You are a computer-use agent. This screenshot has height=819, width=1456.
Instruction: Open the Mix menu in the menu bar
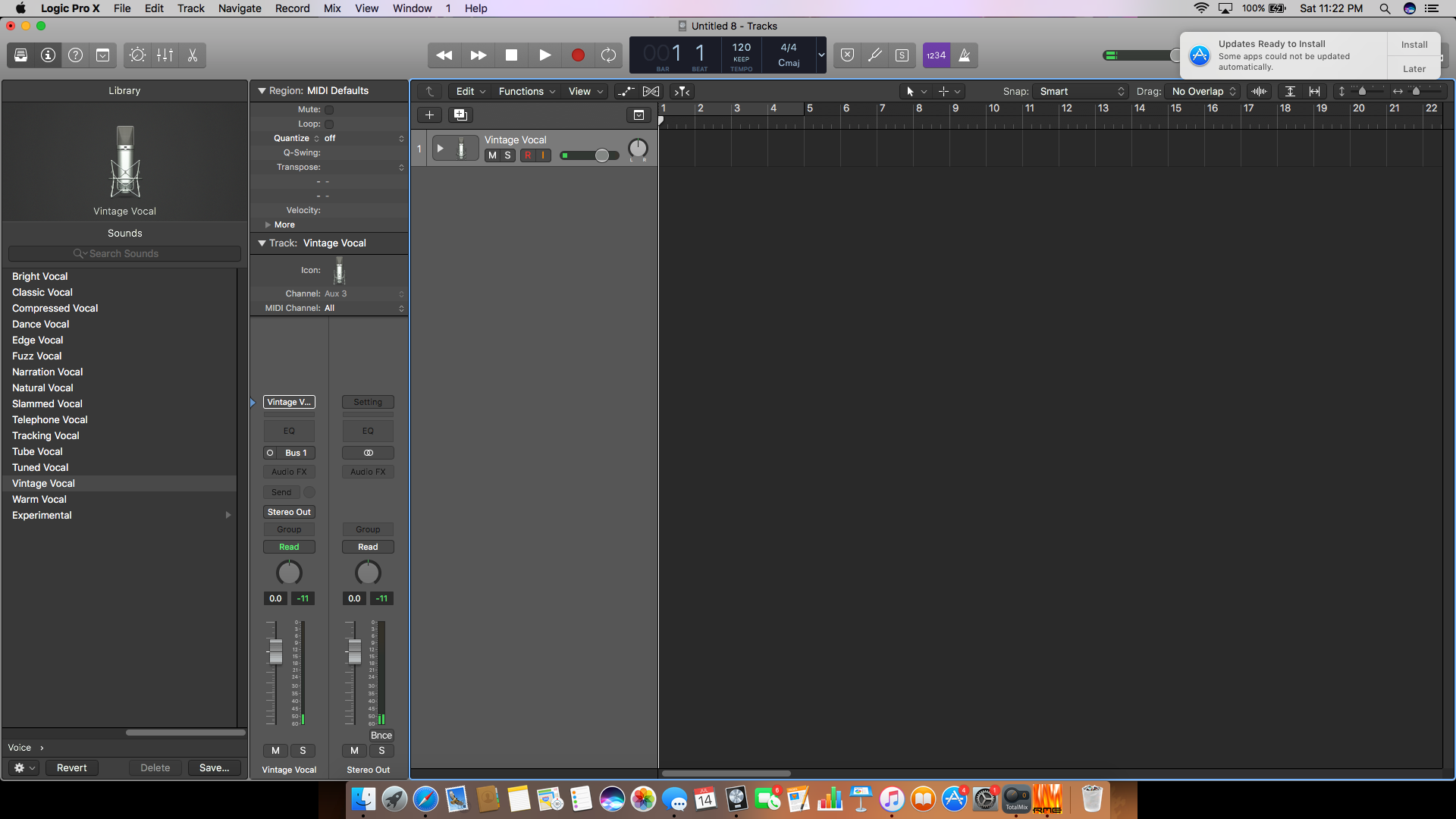click(331, 8)
